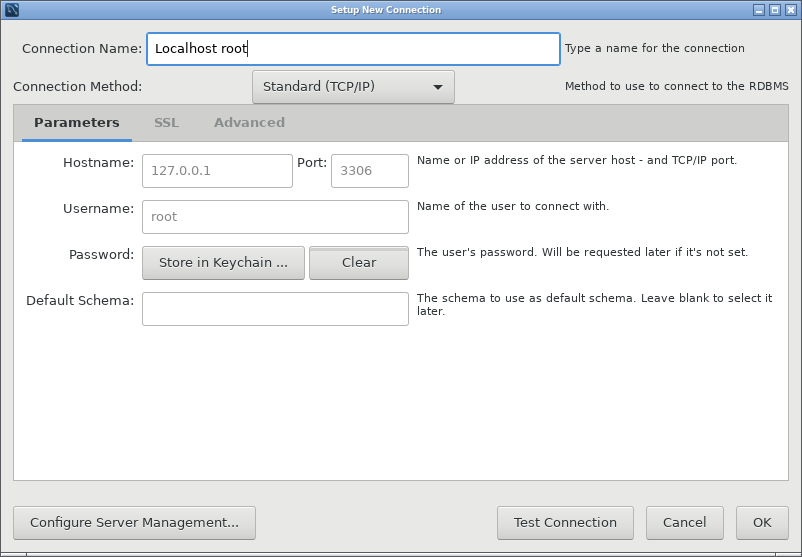Focus the Connection Name text field
This screenshot has width=802, height=557.
353,49
